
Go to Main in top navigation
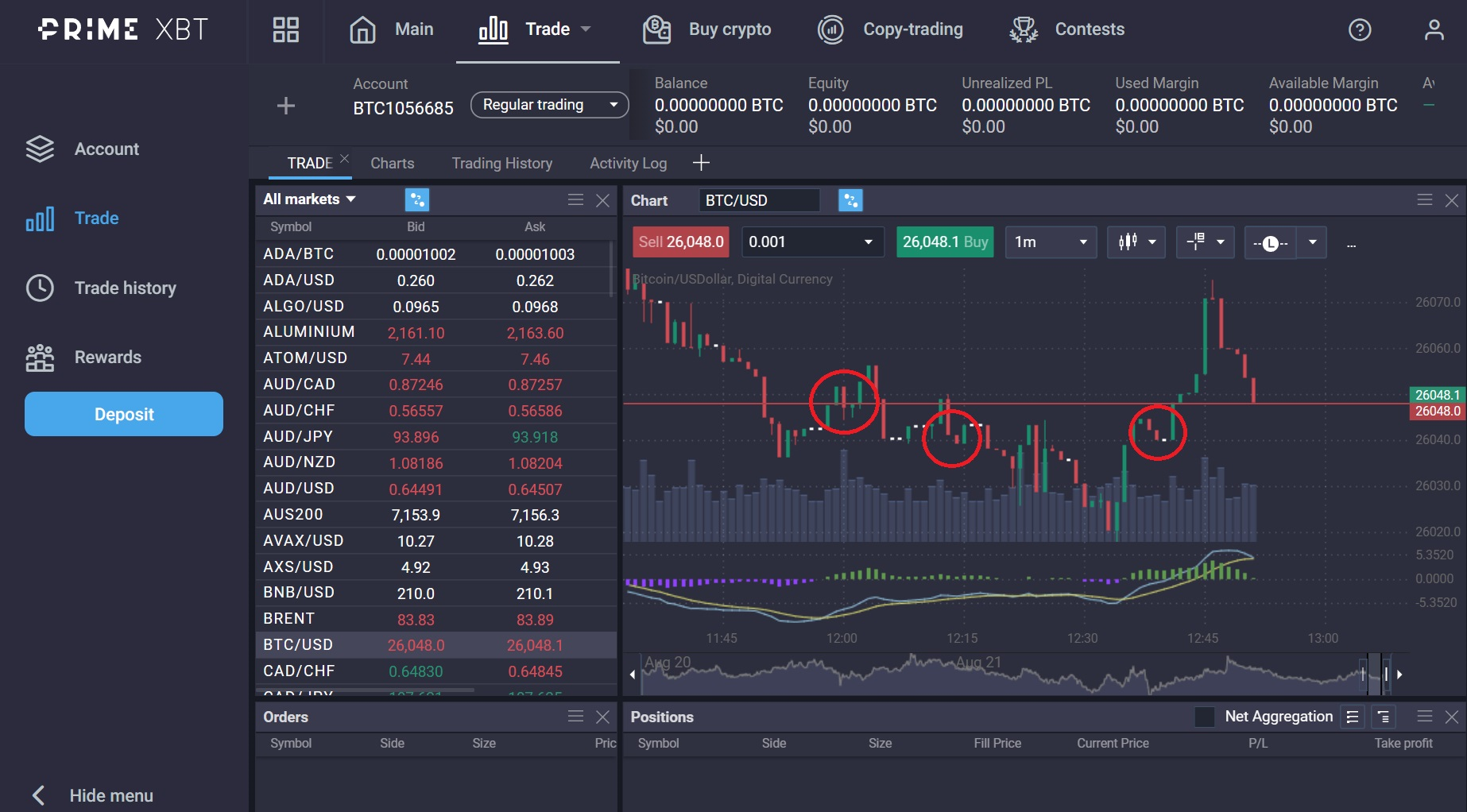391,29
